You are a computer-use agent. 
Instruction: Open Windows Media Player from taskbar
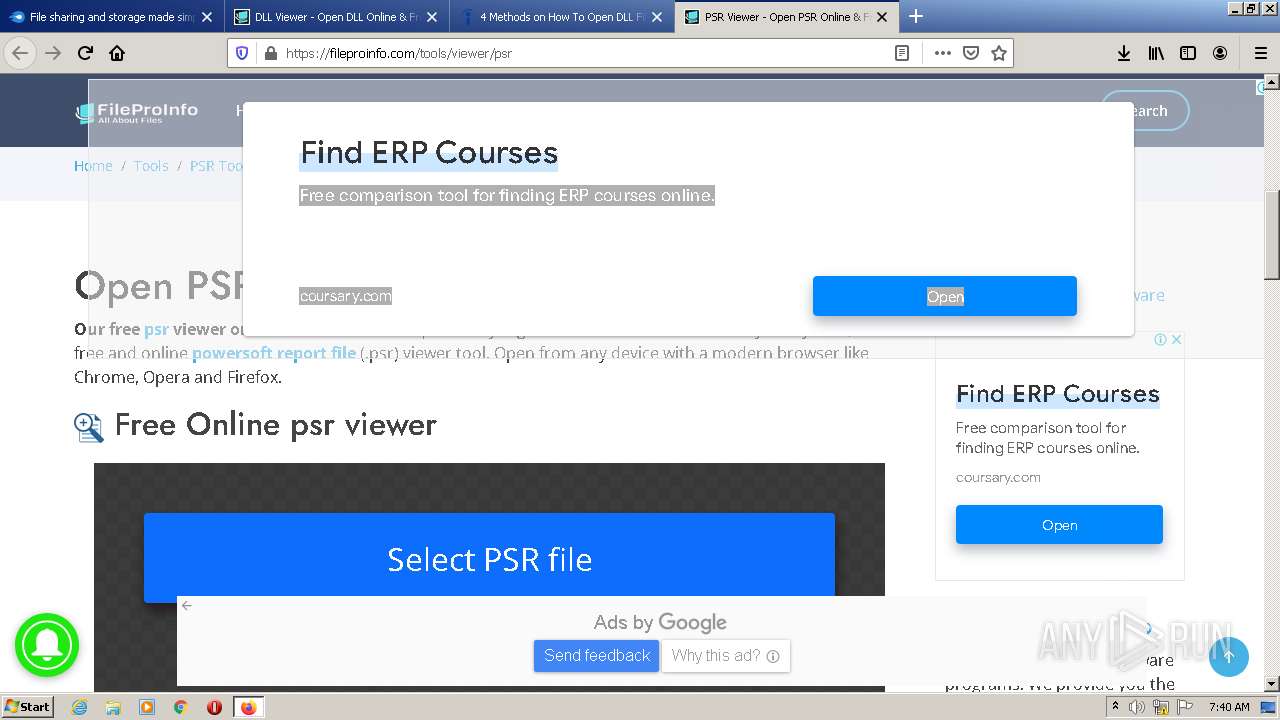[x=146, y=707]
